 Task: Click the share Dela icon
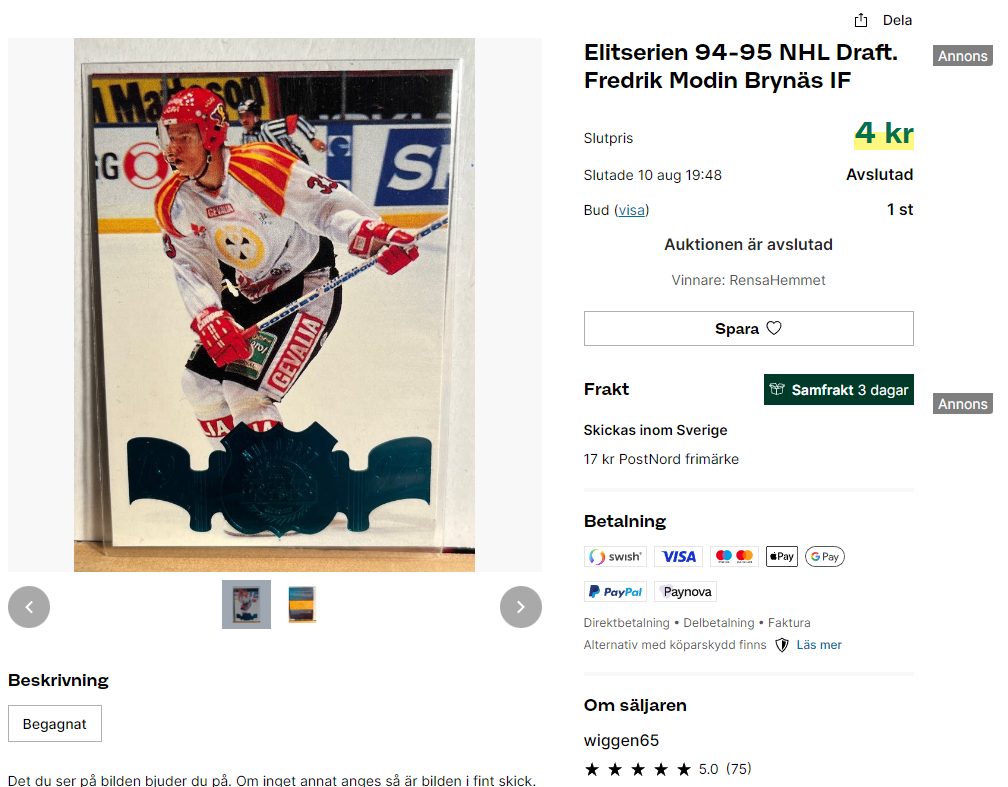[861, 21]
